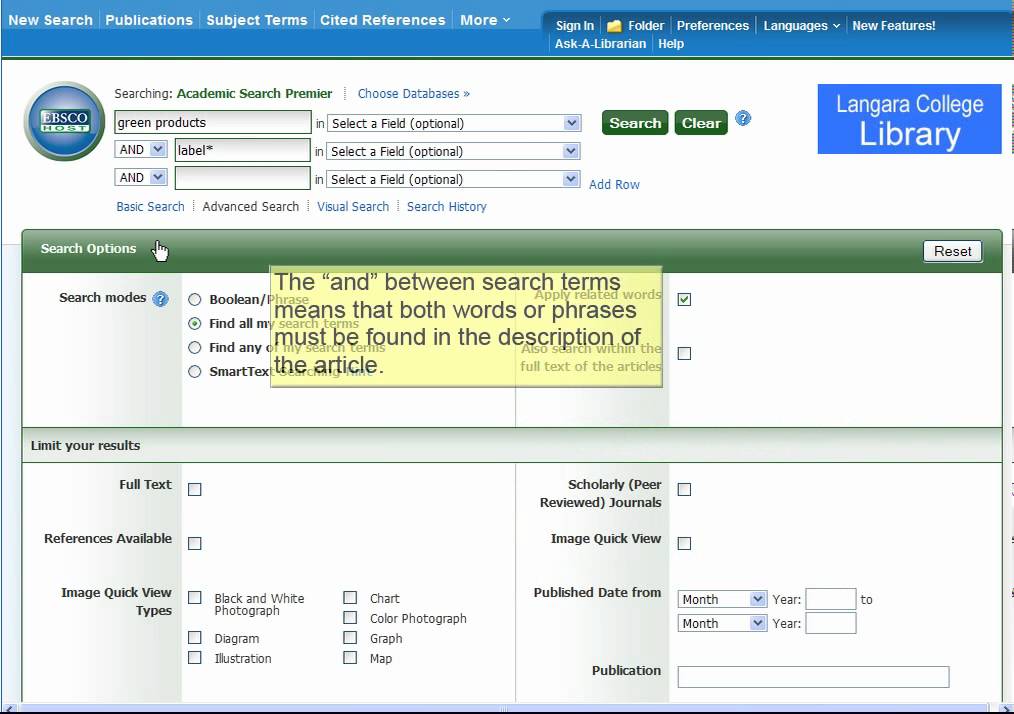Image resolution: width=1014 pixels, height=714 pixels.
Task: Check the Diagram image type
Action: pos(195,638)
